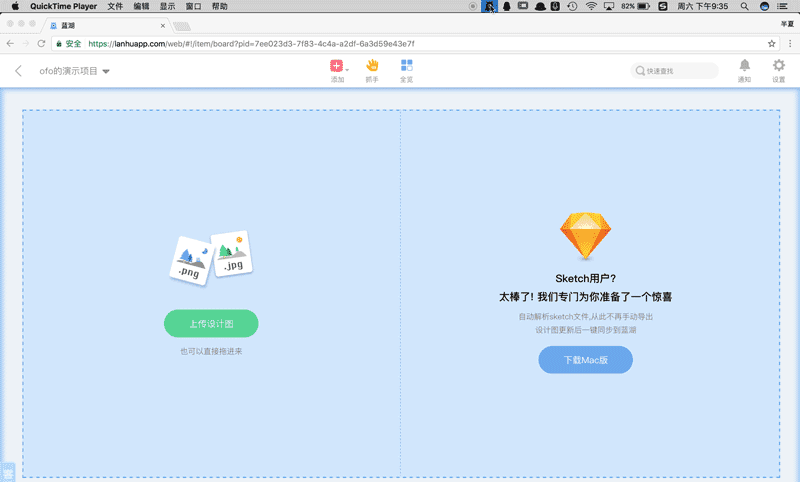Expand the ofo的演示项目 project dropdown
This screenshot has width=800, height=482.
tap(106, 71)
